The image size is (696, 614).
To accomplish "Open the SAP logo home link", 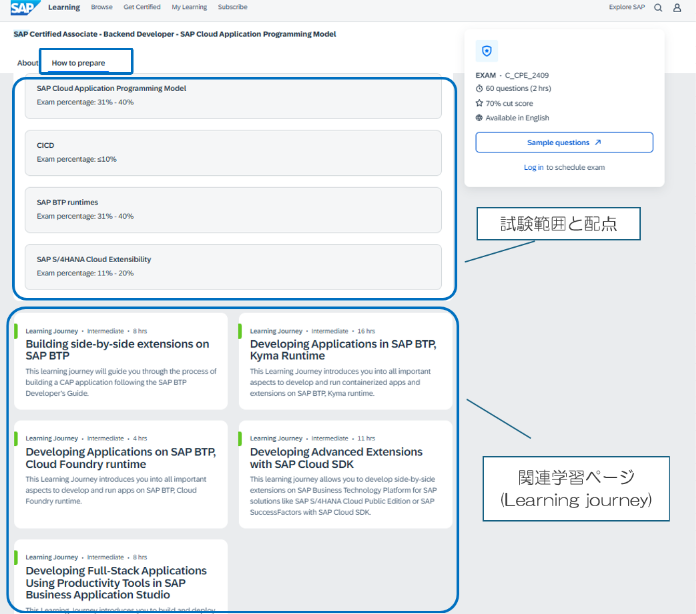I will pos(25,8).
